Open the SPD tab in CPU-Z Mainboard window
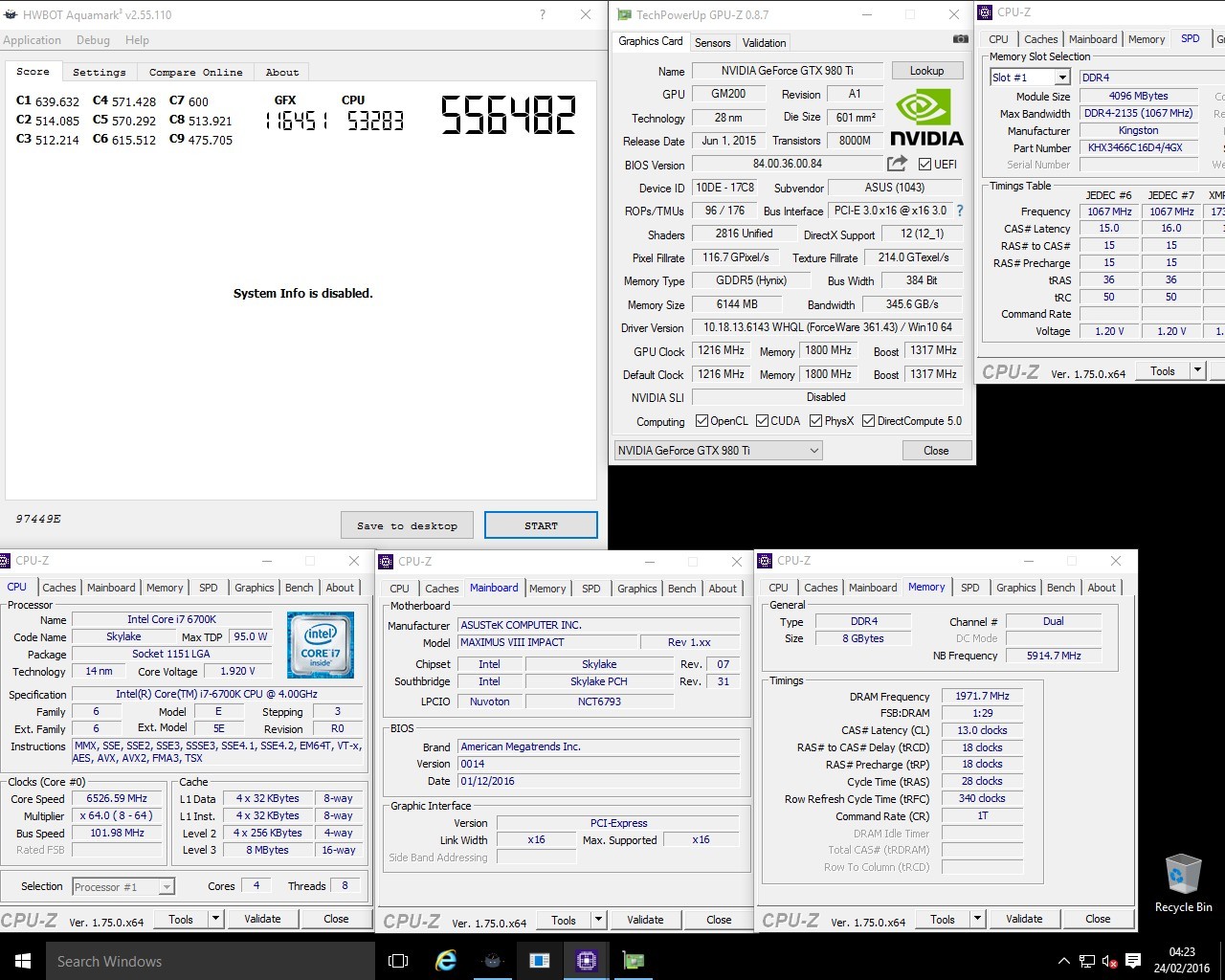The width and height of the screenshot is (1225, 980). point(591,589)
